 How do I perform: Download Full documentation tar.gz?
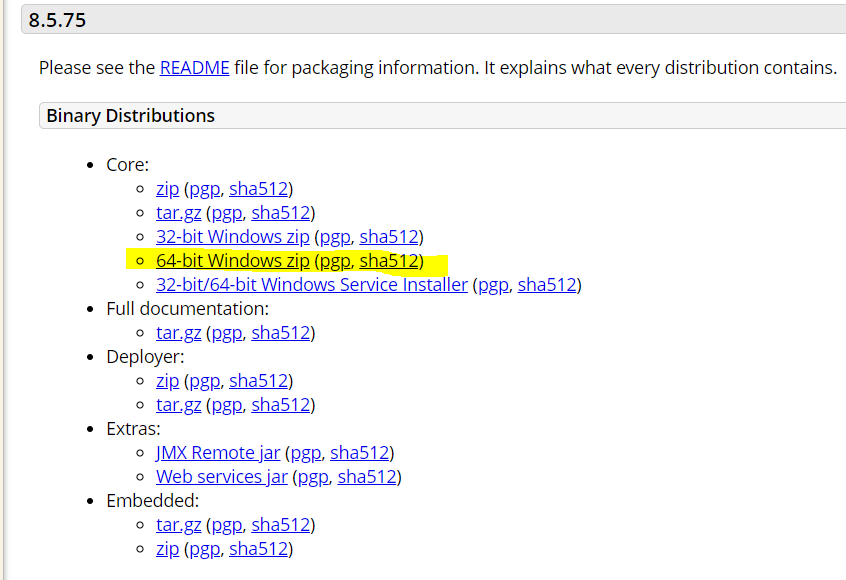click(x=179, y=333)
